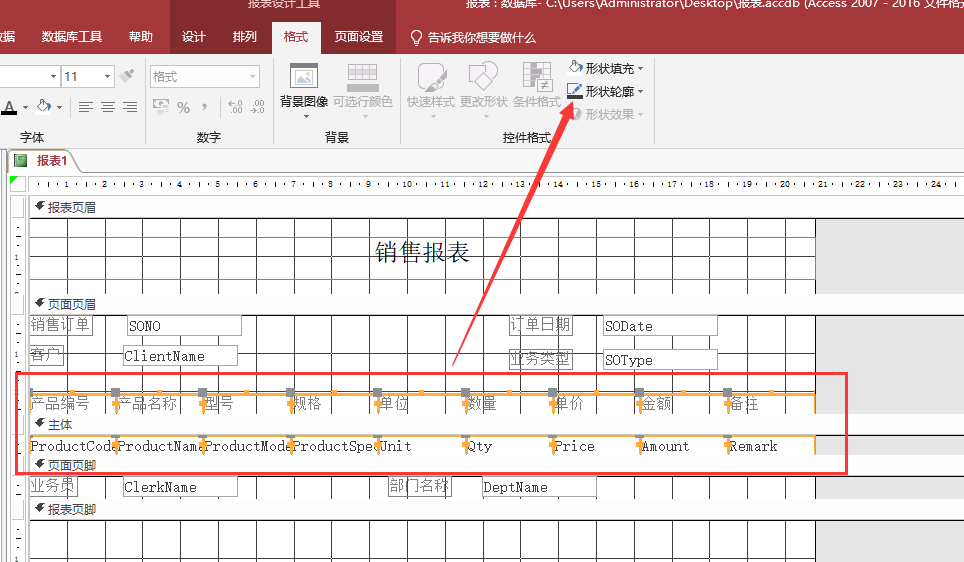
Task: Open the Help tab
Action: tap(141, 37)
